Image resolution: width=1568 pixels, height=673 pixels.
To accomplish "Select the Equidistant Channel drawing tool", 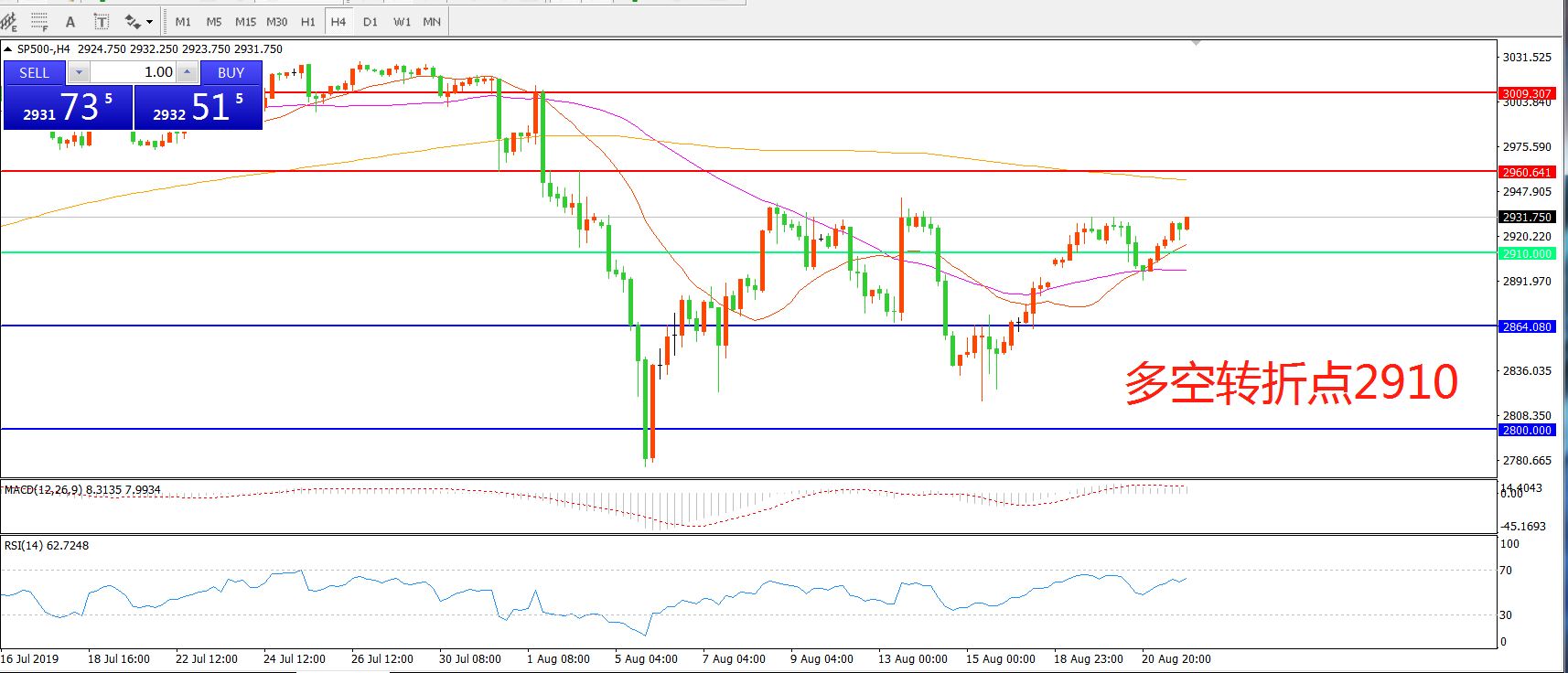I will click(9, 21).
